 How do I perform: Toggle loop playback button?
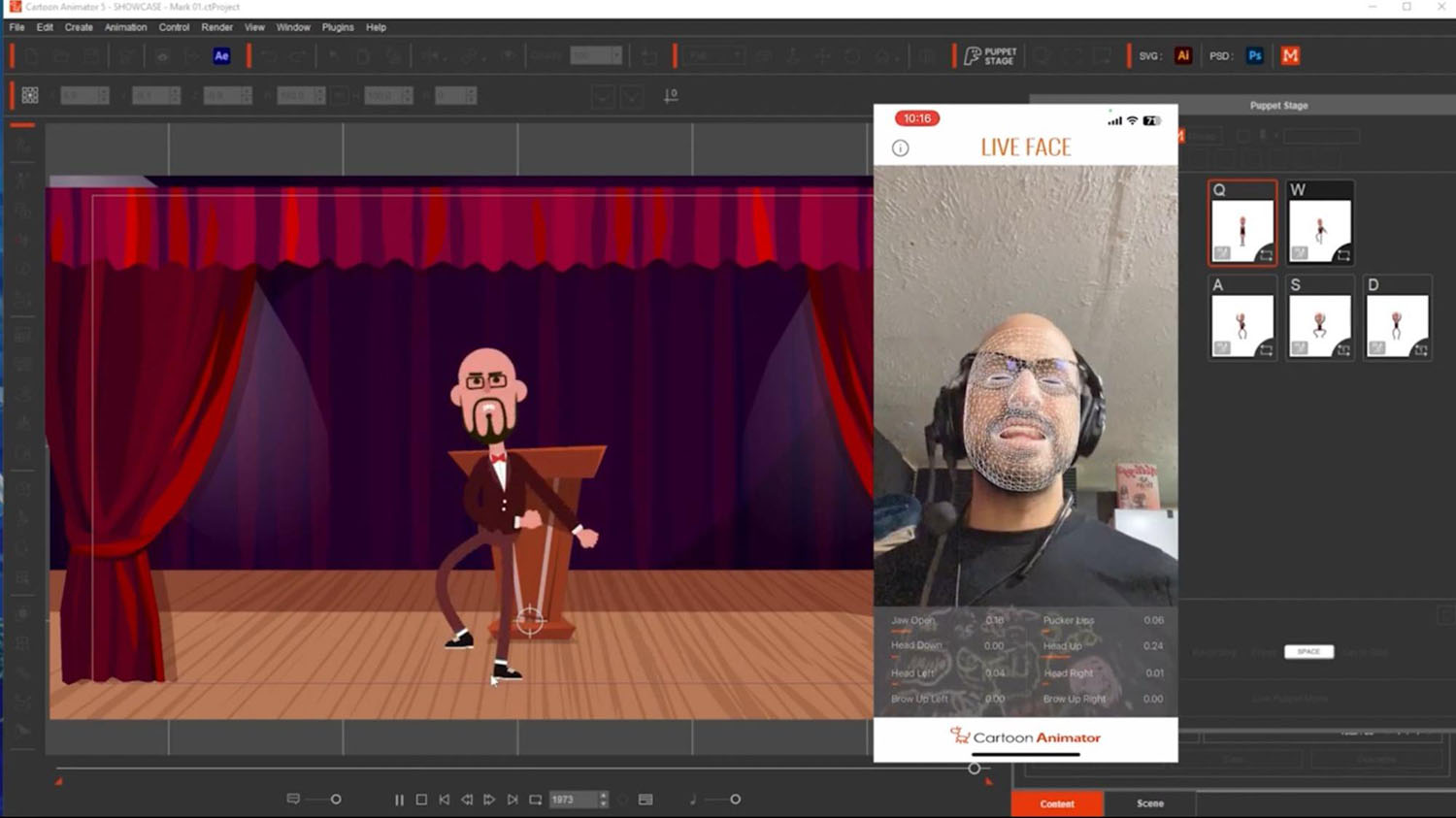pyautogui.click(x=535, y=800)
